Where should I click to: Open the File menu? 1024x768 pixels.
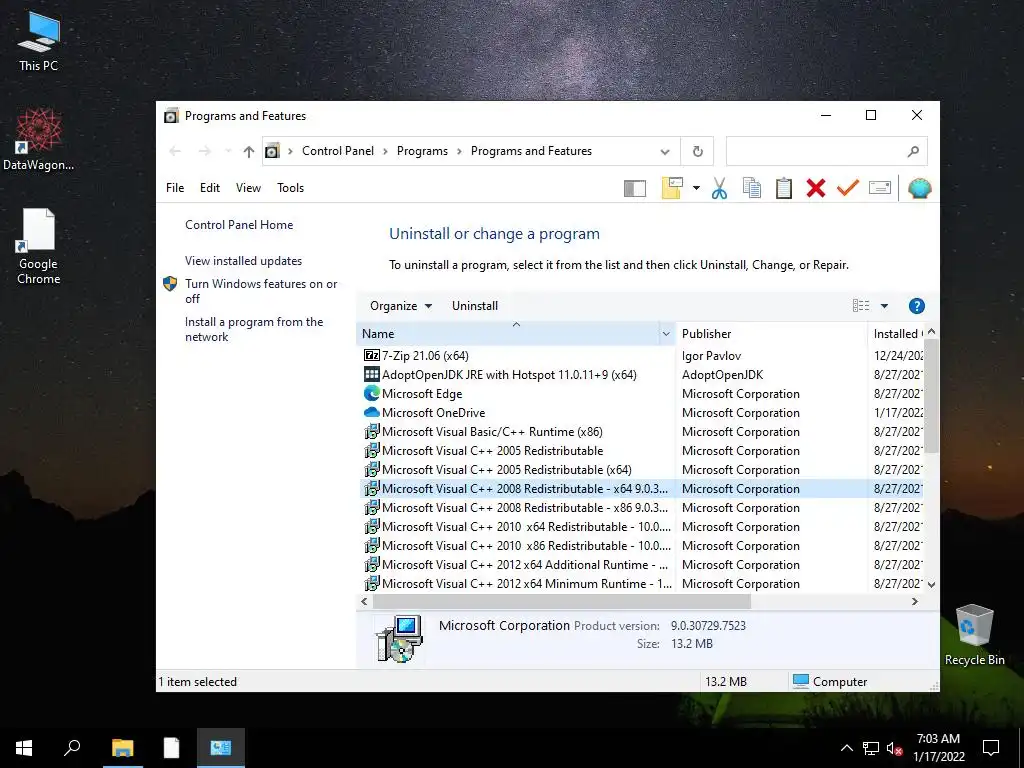[175, 188]
